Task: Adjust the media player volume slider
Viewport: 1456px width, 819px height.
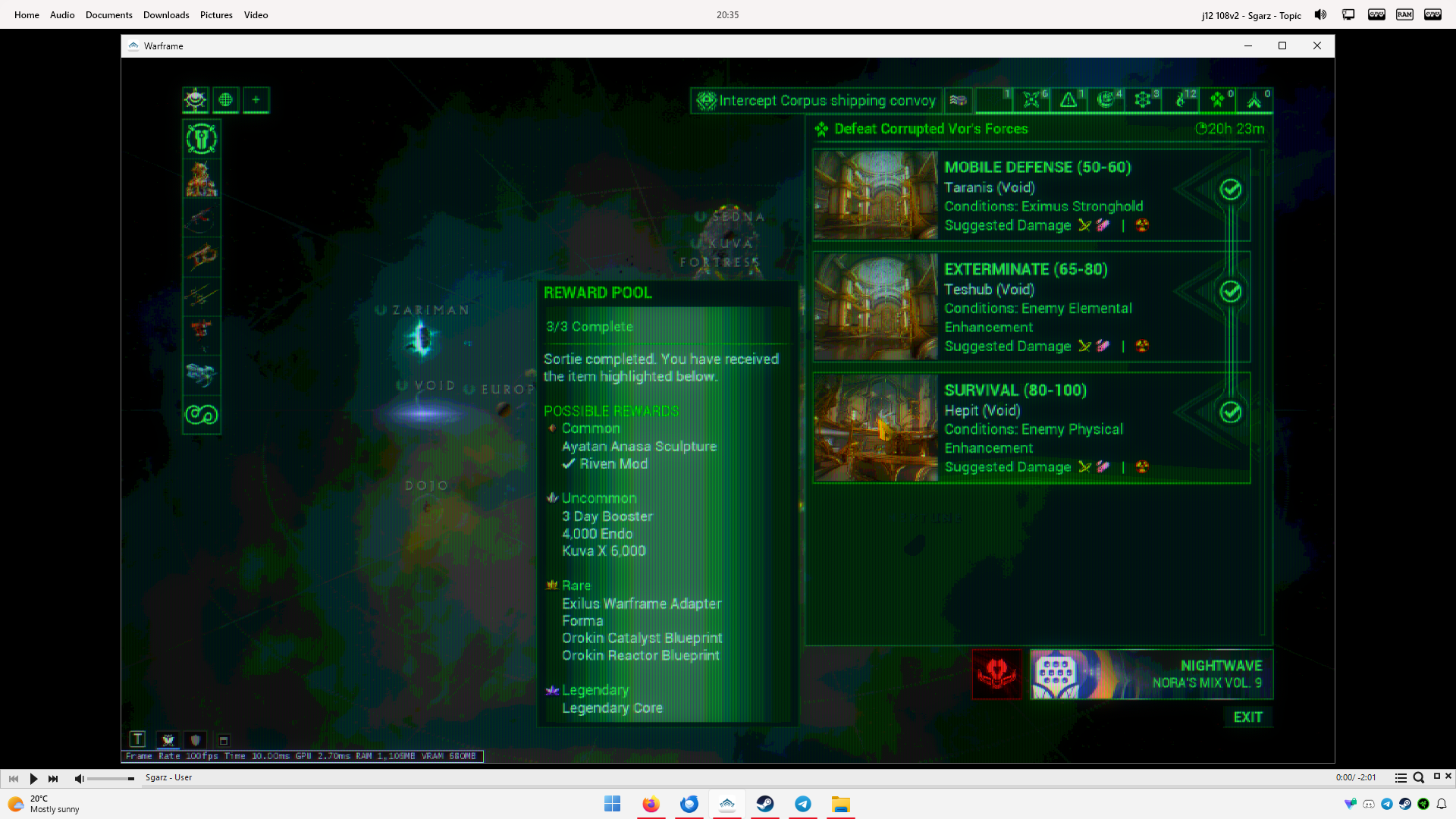Action: (111, 779)
